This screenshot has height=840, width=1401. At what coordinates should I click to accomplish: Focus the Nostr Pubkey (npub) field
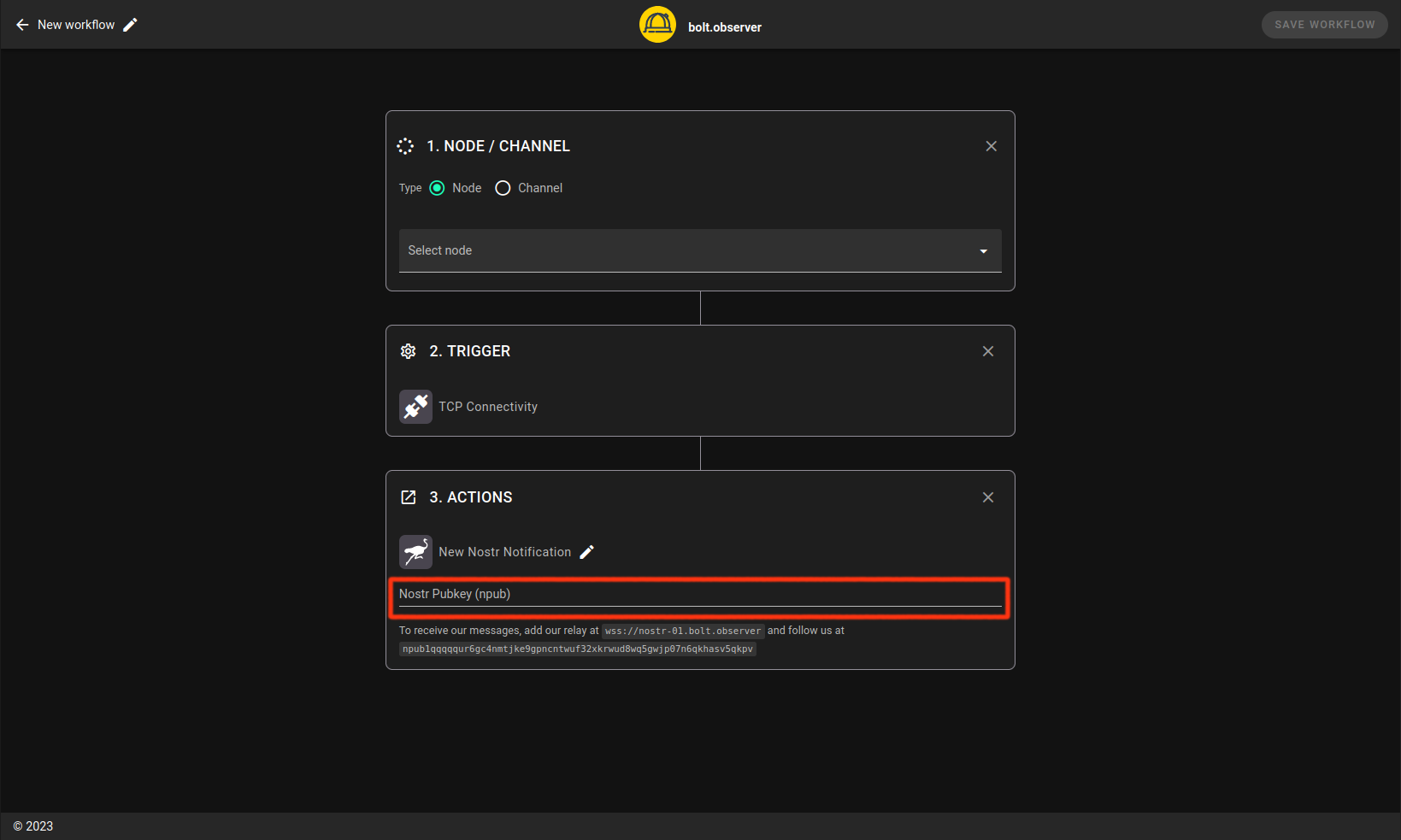click(x=699, y=595)
